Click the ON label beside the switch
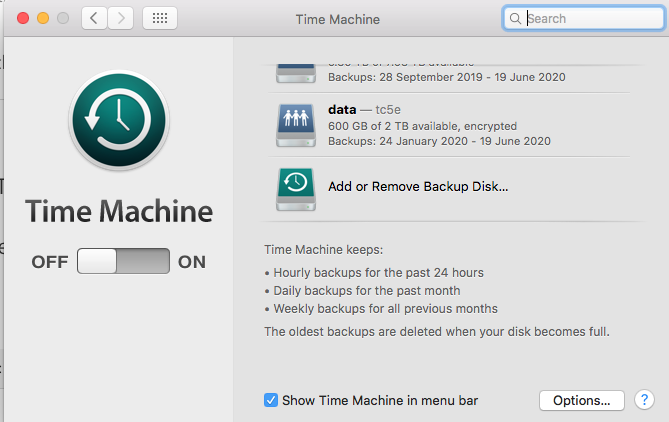 [192, 262]
